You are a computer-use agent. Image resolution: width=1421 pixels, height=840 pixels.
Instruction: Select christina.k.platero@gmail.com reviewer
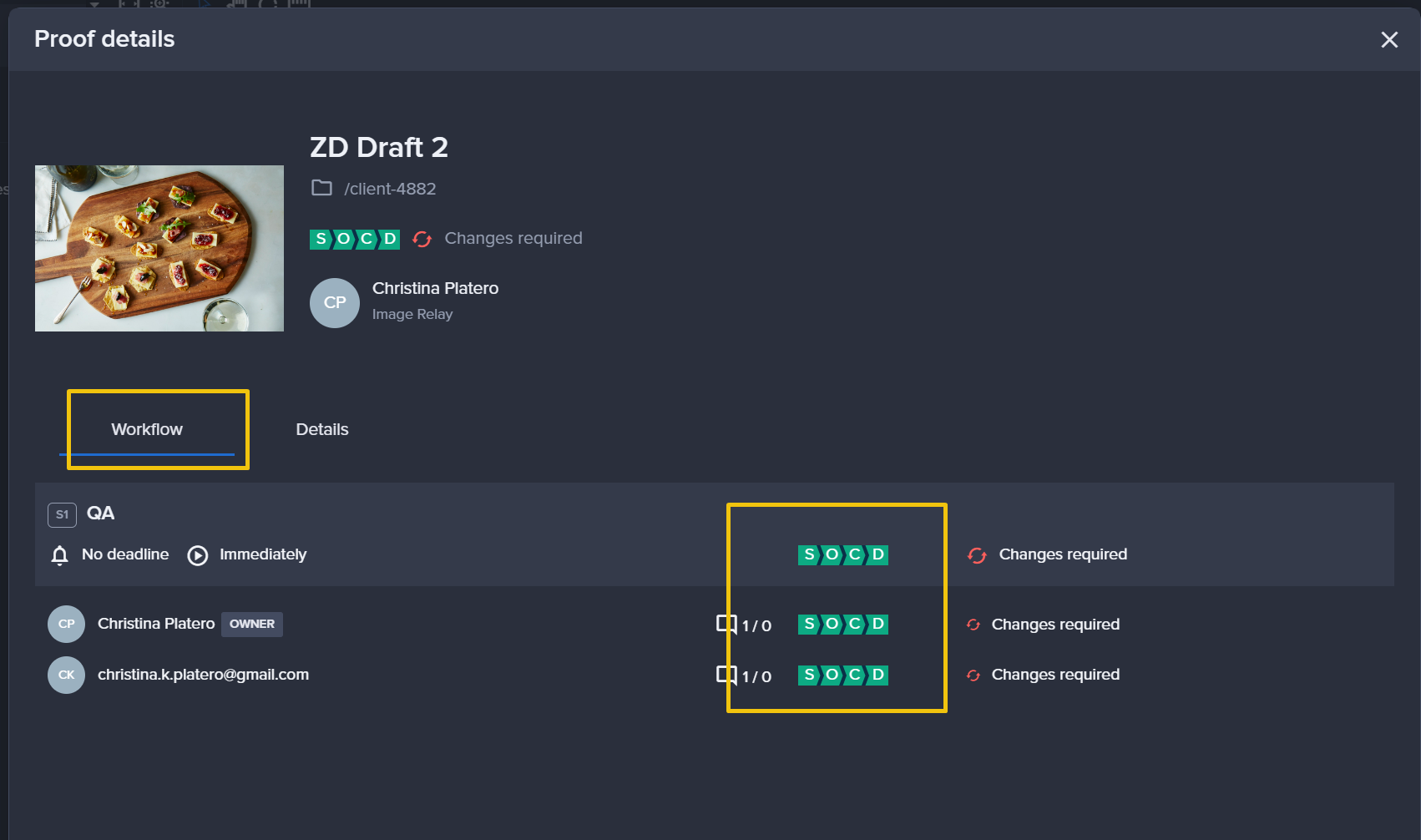pos(203,675)
